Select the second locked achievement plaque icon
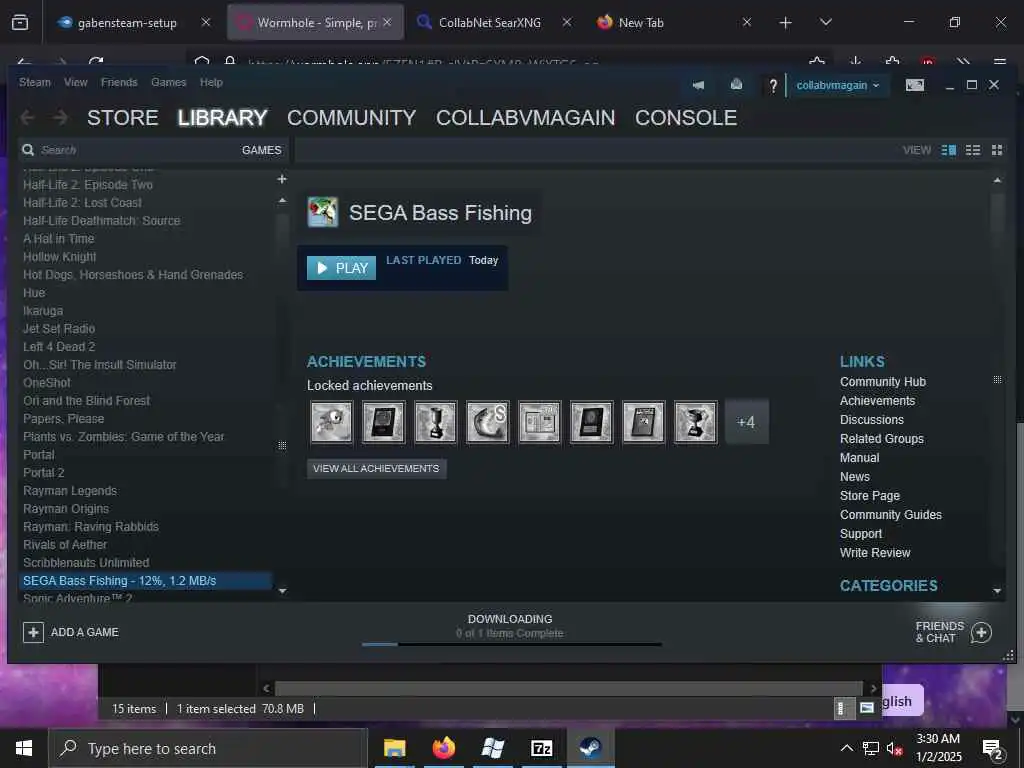The width and height of the screenshot is (1024, 768). [x=383, y=422]
